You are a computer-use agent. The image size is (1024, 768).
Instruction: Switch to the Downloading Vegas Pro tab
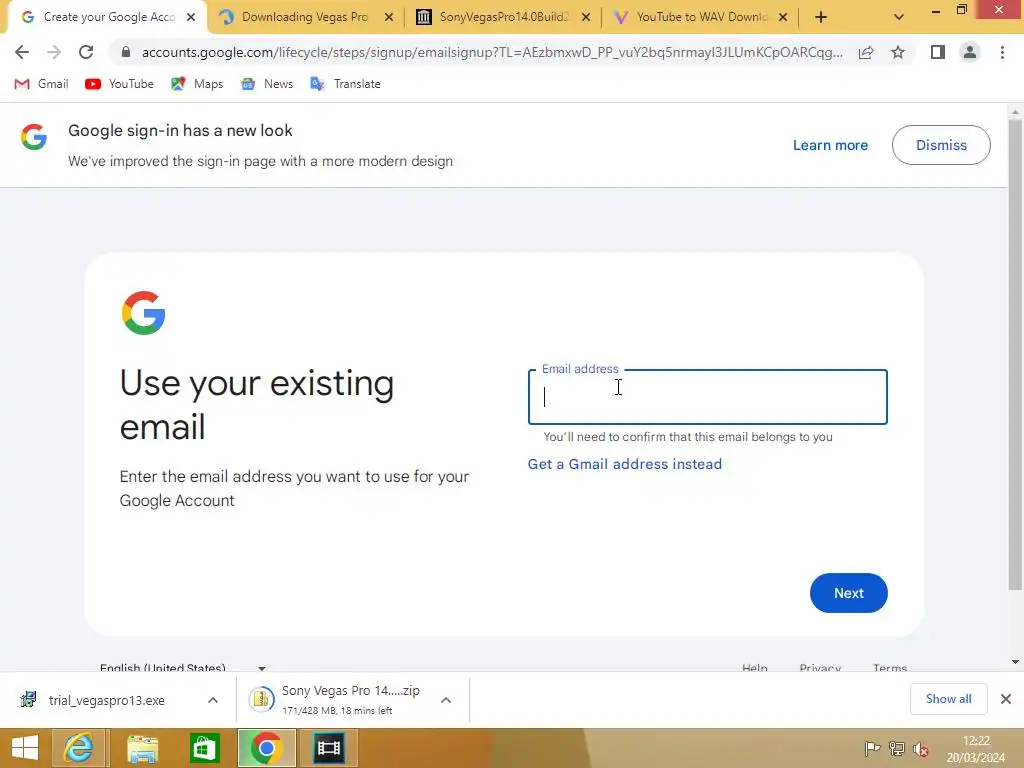(305, 17)
